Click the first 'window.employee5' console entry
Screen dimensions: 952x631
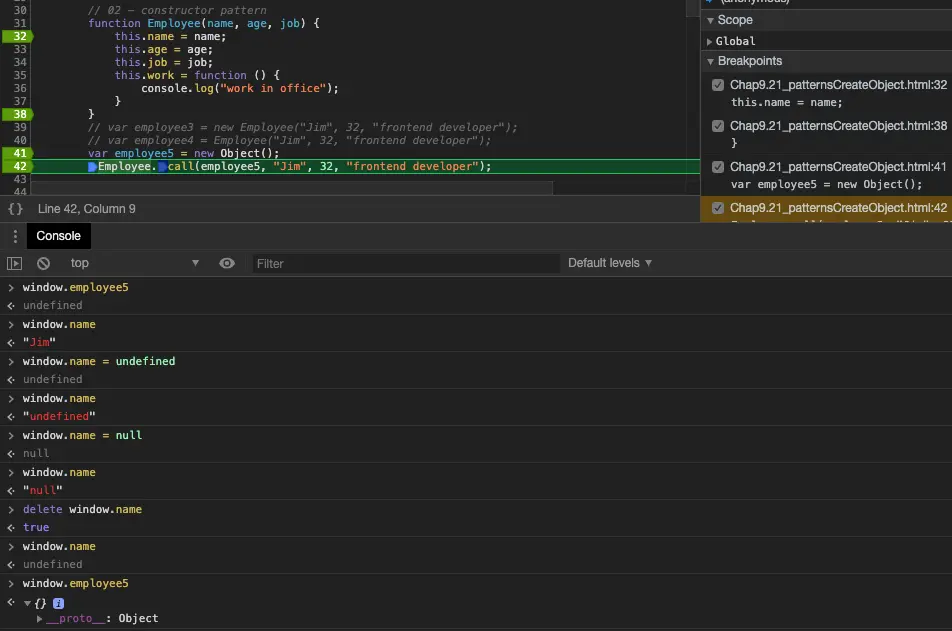[76, 287]
